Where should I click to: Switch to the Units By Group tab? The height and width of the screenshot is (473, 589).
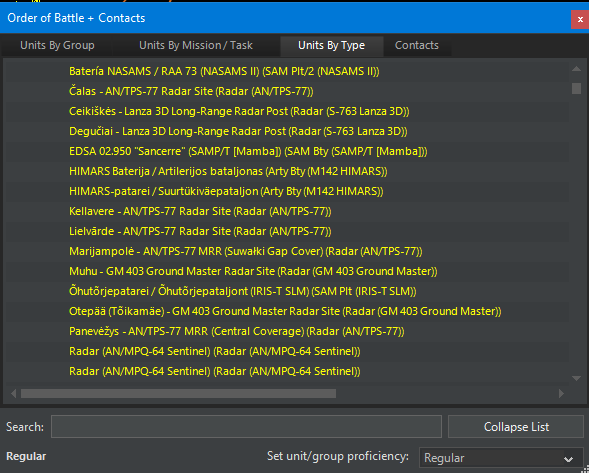[57, 45]
